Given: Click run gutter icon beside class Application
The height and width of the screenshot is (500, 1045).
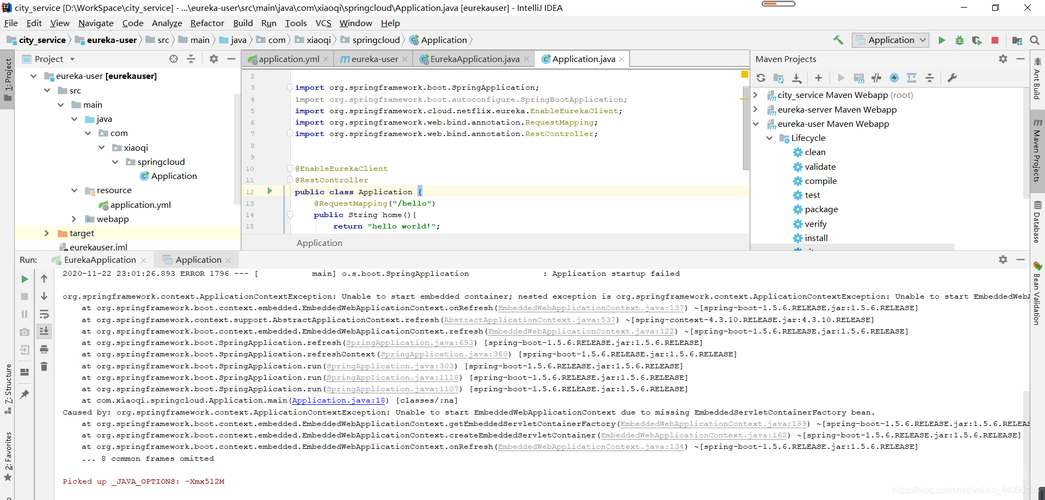Looking at the screenshot, I should click(x=269, y=191).
